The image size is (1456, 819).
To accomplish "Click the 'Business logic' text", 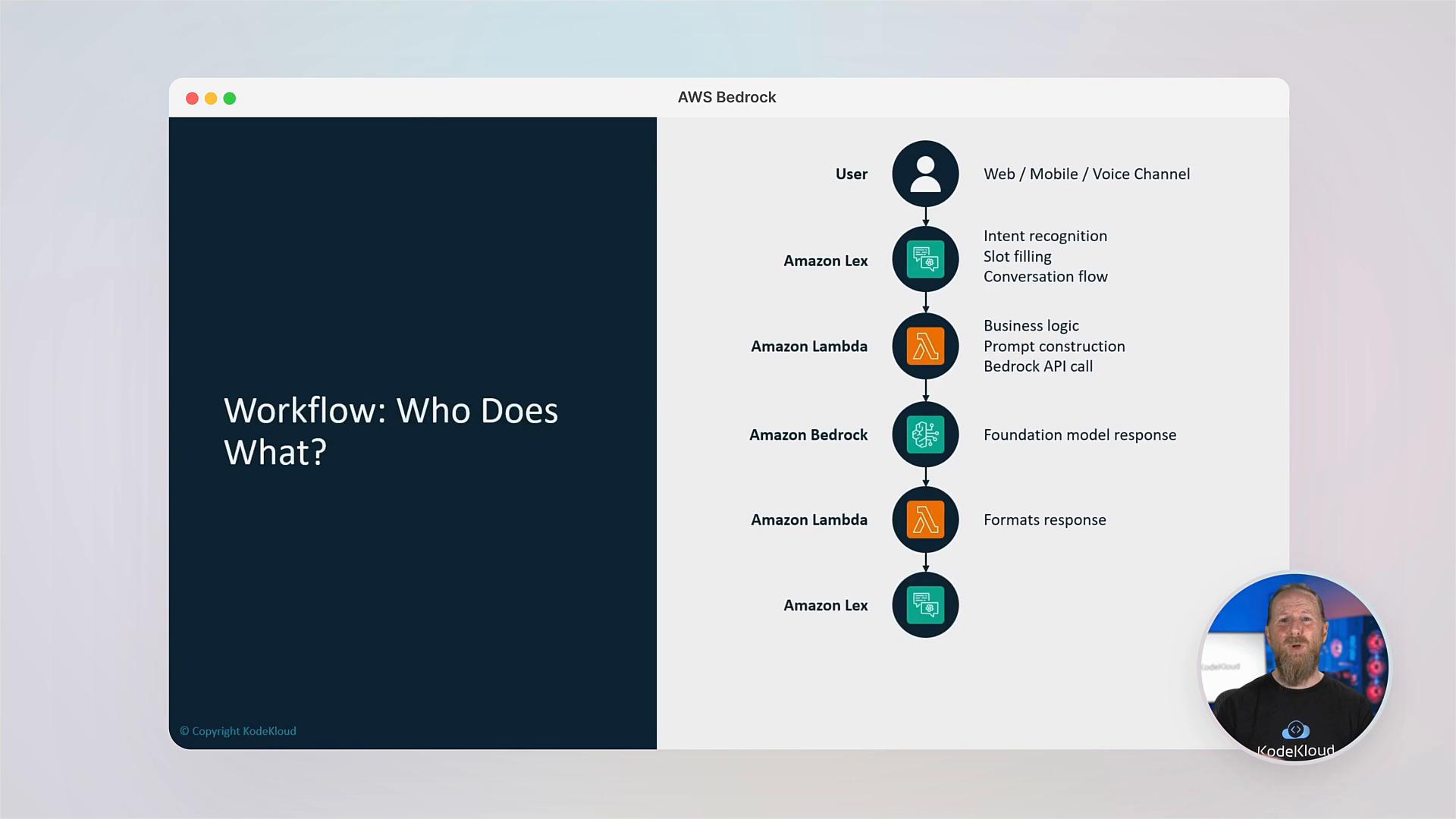I will click(x=1031, y=325).
